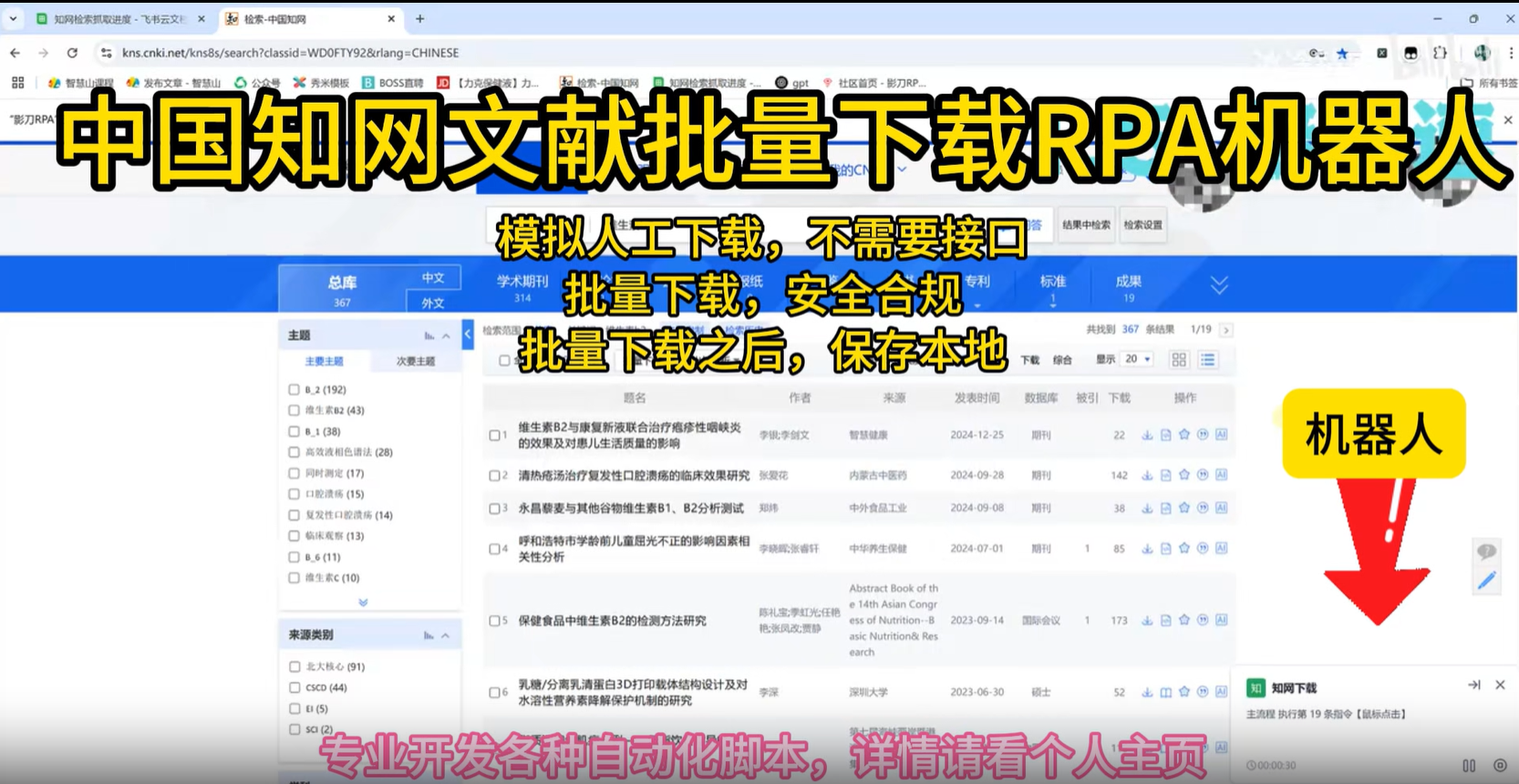Select the 成果 19 tab
This screenshot has height=784, width=1519.
point(1129,288)
